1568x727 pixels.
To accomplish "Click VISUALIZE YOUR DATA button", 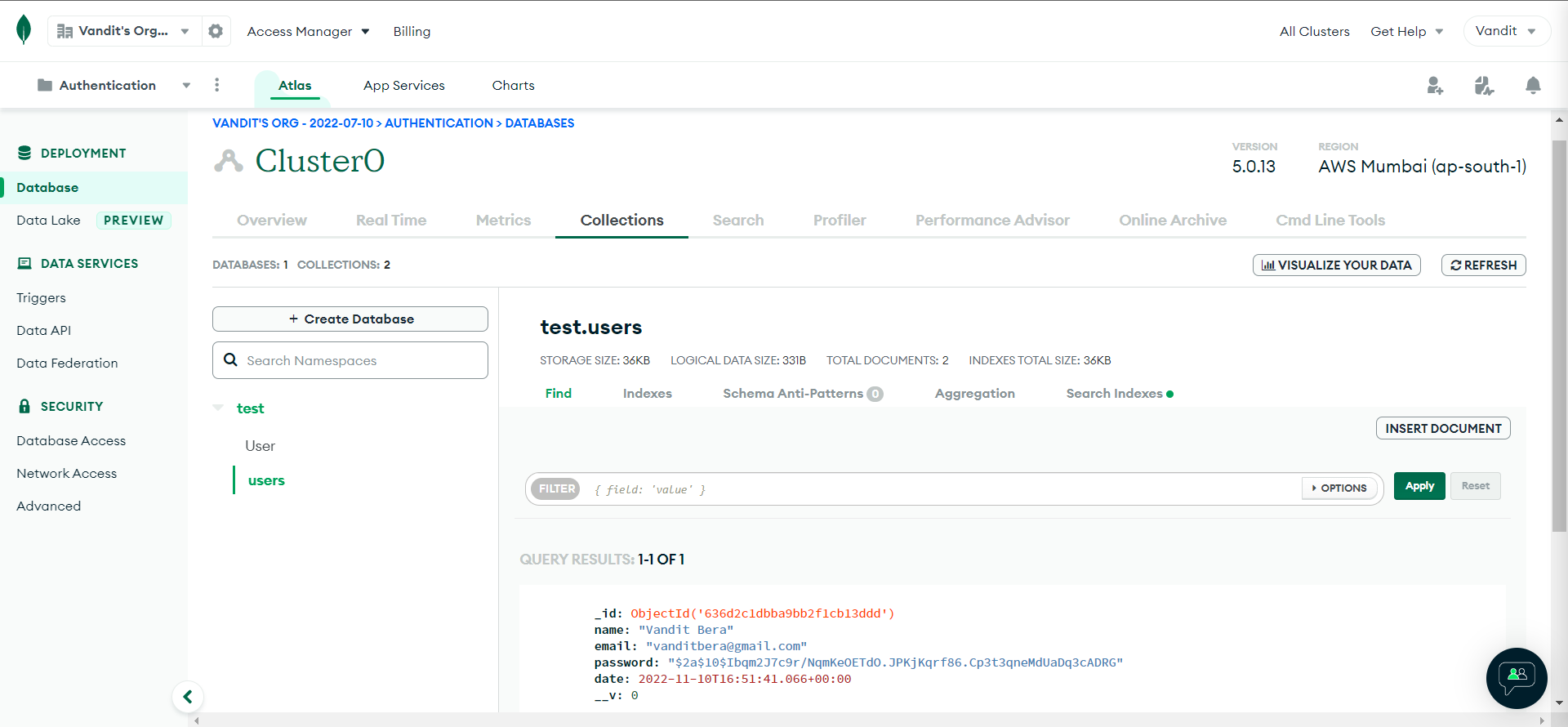I will tap(1337, 265).
